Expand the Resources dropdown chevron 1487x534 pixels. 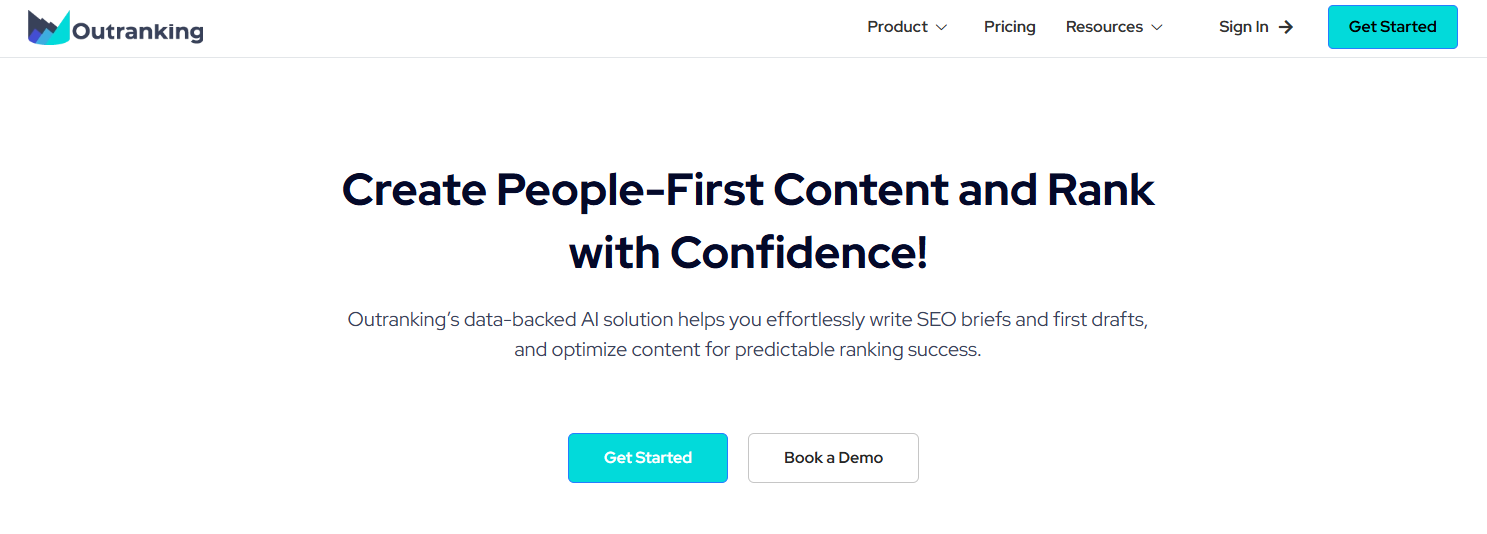(1157, 28)
